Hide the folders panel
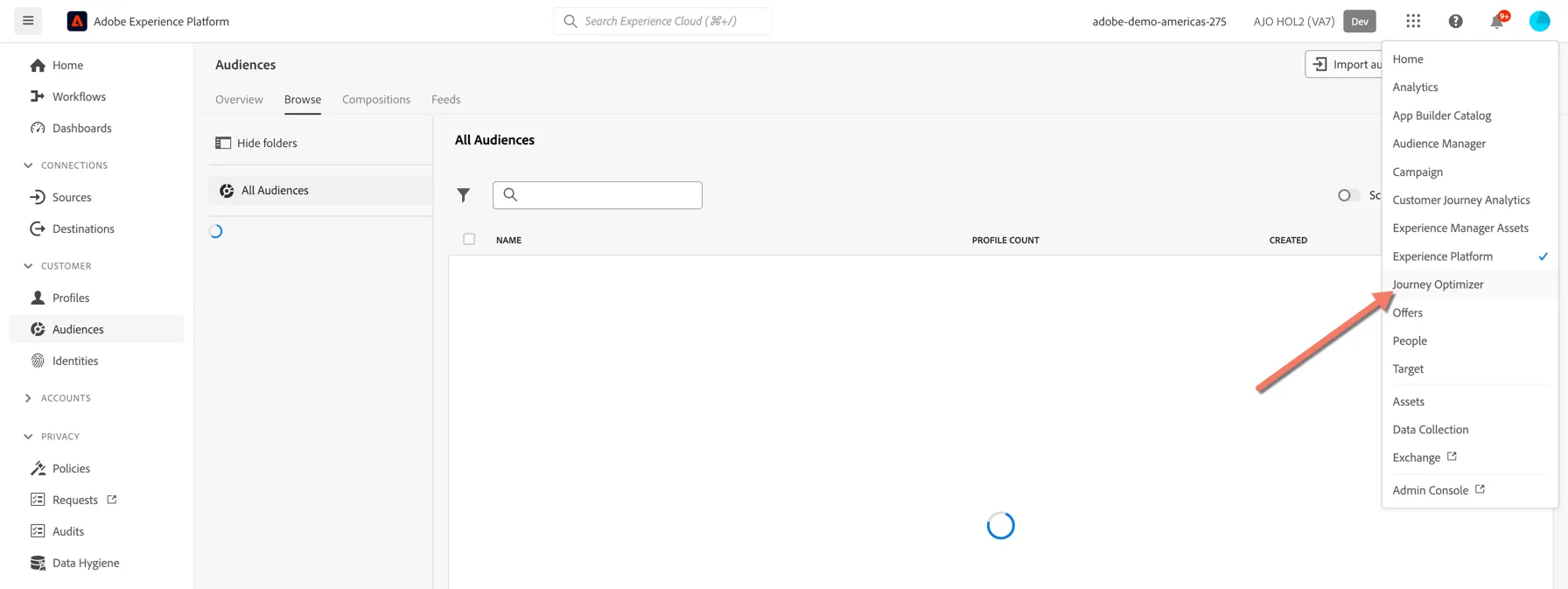This screenshot has width=1568, height=589. pyautogui.click(x=256, y=144)
